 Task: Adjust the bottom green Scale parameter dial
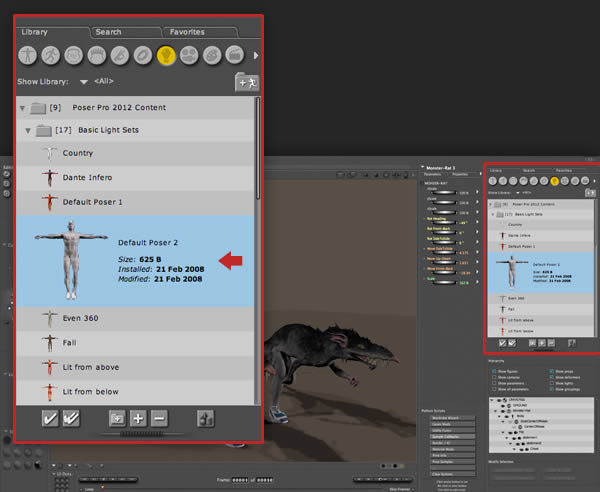(x=444, y=283)
